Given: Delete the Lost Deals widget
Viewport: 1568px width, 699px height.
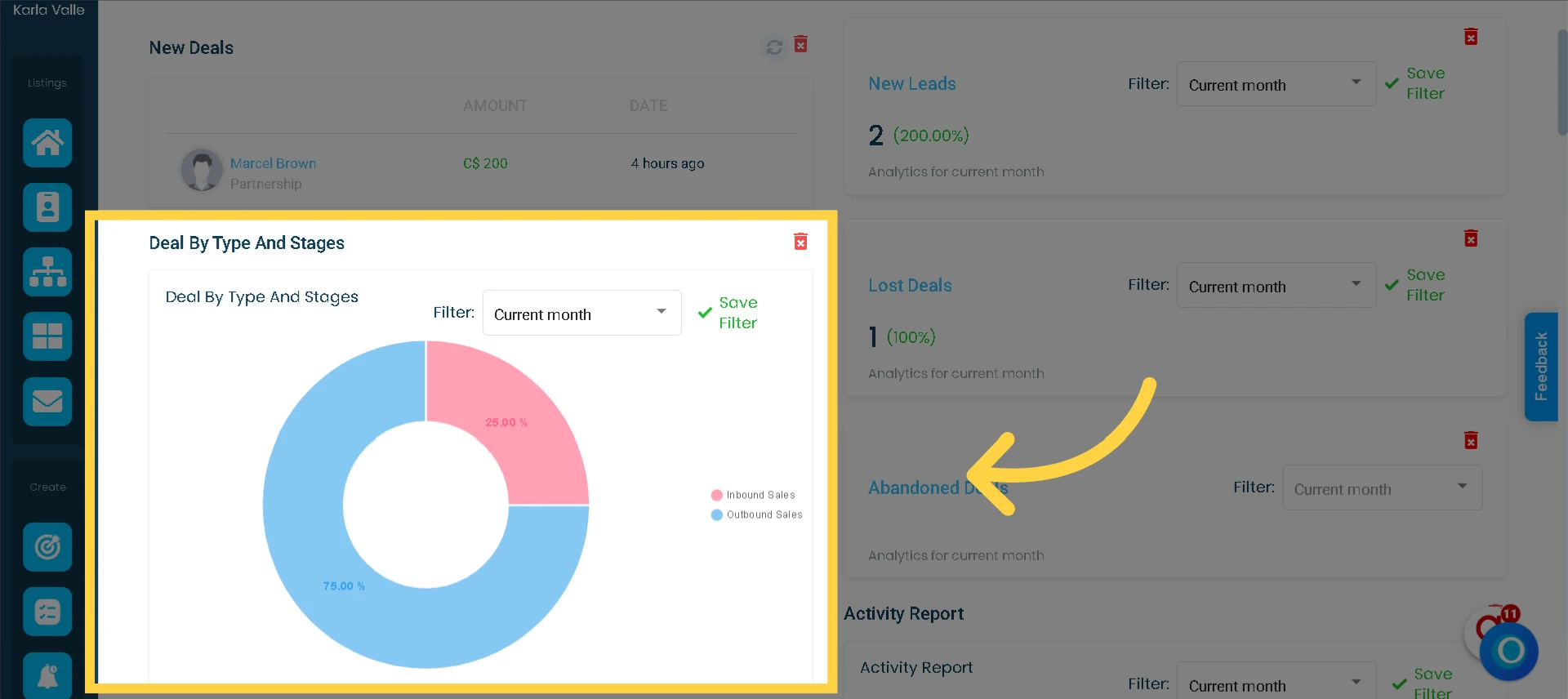Looking at the screenshot, I should pos(1471,238).
